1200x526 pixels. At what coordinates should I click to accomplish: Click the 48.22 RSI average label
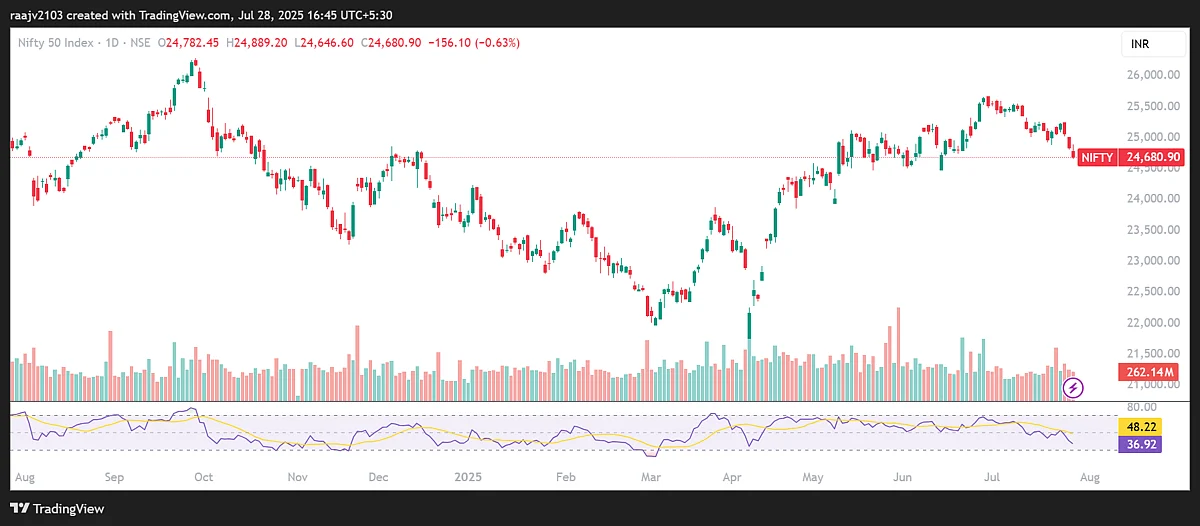point(1140,425)
